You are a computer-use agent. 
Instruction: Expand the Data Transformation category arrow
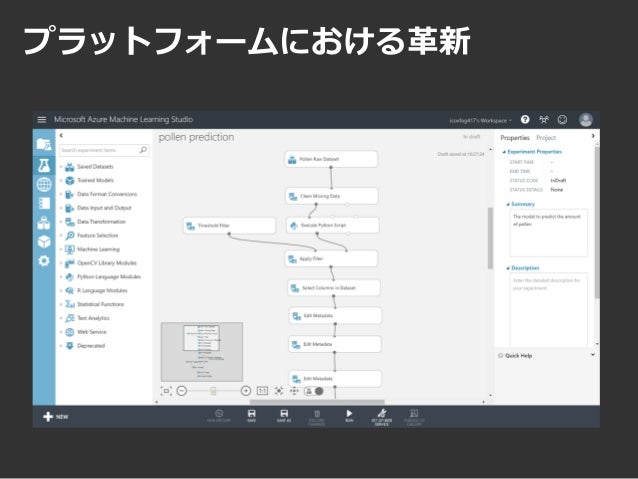click(61, 222)
